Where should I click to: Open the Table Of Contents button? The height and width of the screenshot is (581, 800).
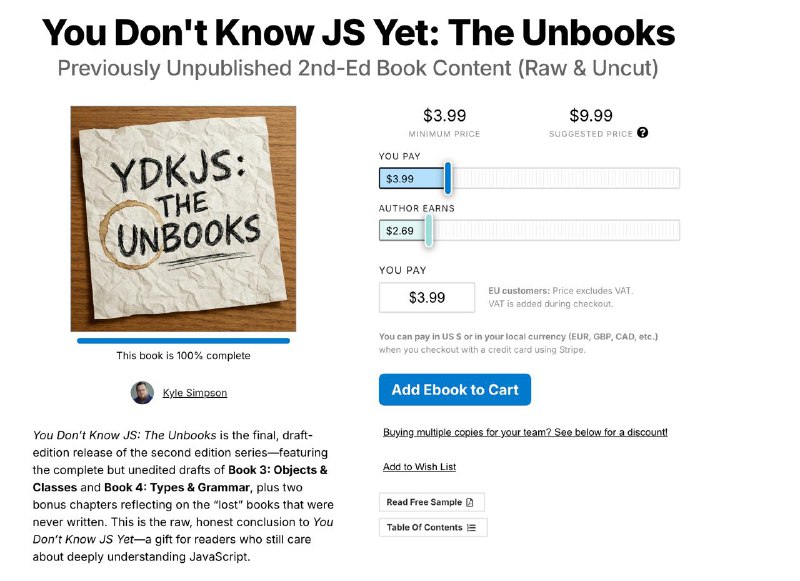click(433, 528)
